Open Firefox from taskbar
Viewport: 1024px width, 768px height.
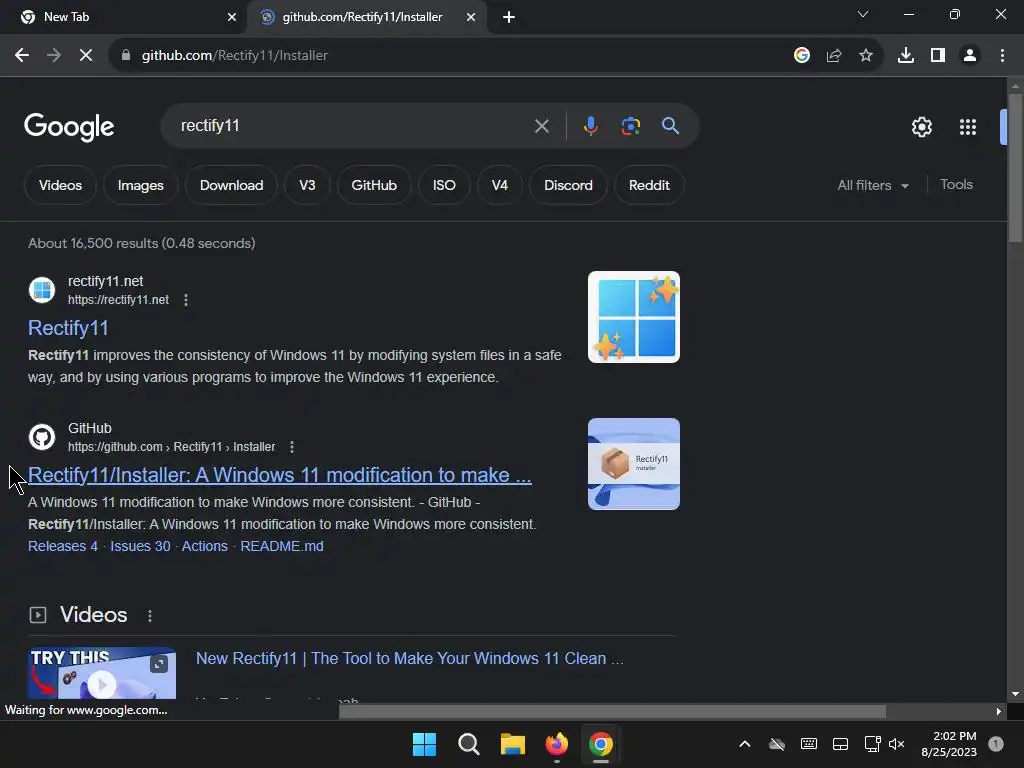556,744
